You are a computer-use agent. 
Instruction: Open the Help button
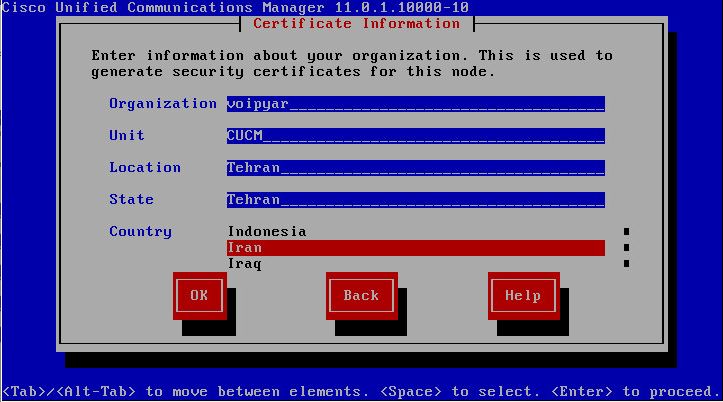[524, 296]
